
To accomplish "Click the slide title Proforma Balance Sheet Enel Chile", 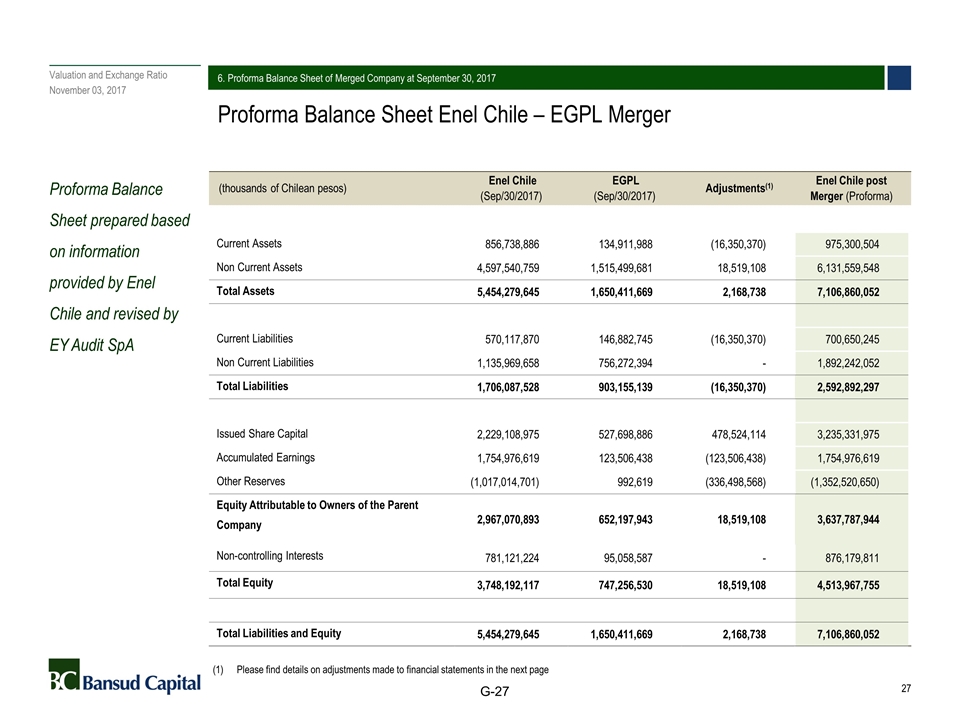I will pyautogui.click(x=444, y=115).
